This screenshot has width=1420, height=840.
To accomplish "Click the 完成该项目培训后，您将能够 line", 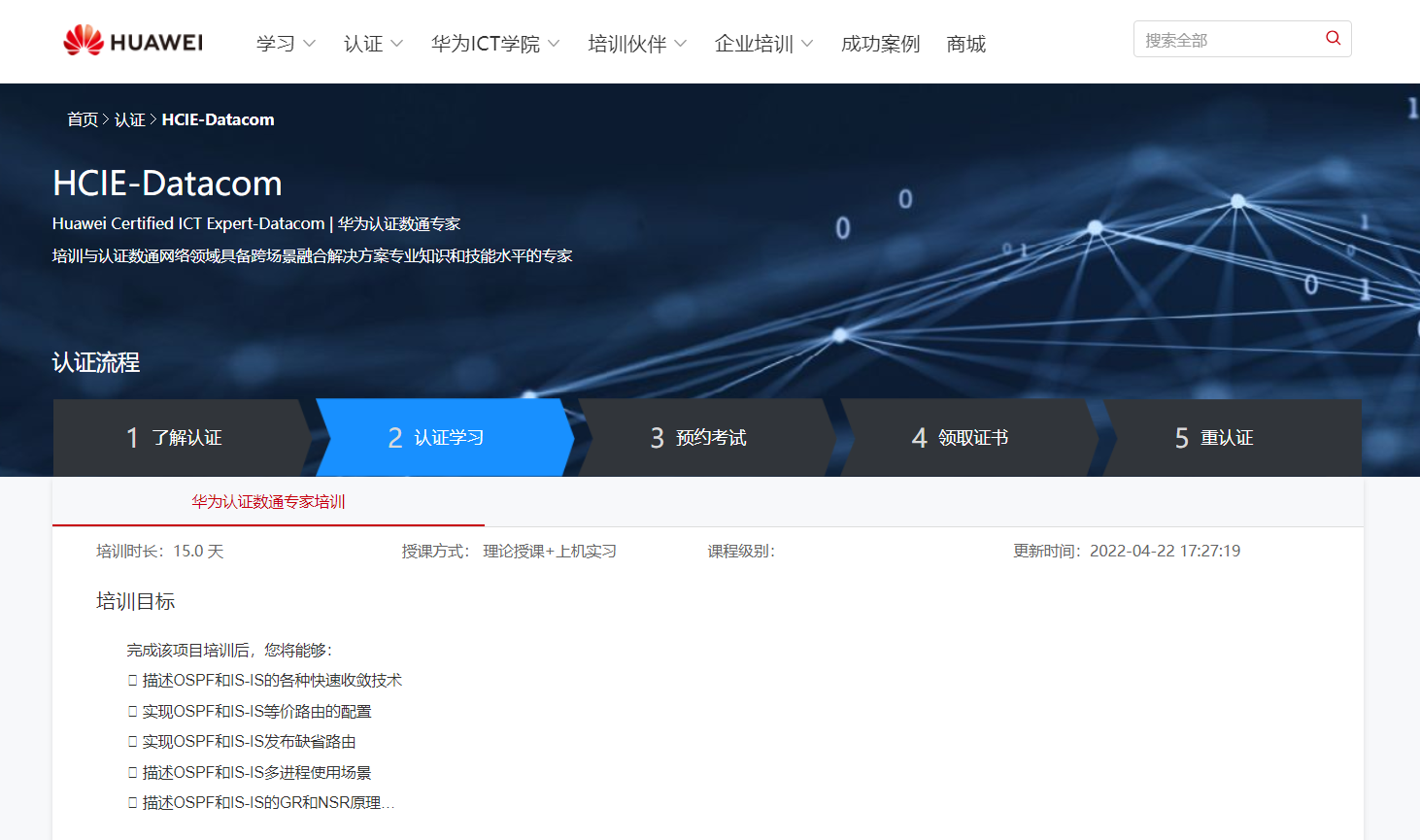I will click(x=229, y=650).
